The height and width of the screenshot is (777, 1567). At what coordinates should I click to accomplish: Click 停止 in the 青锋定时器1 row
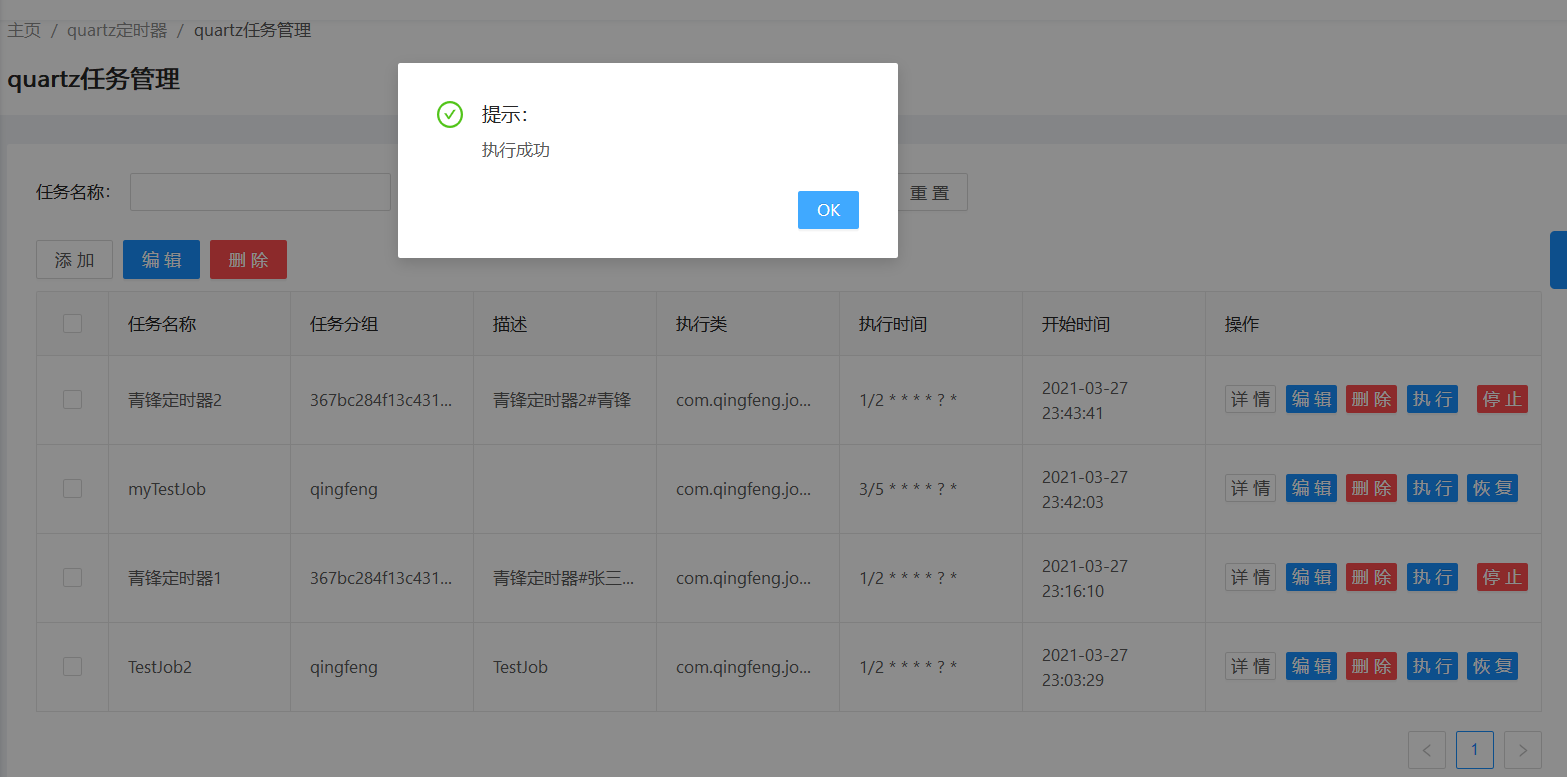(x=1502, y=577)
